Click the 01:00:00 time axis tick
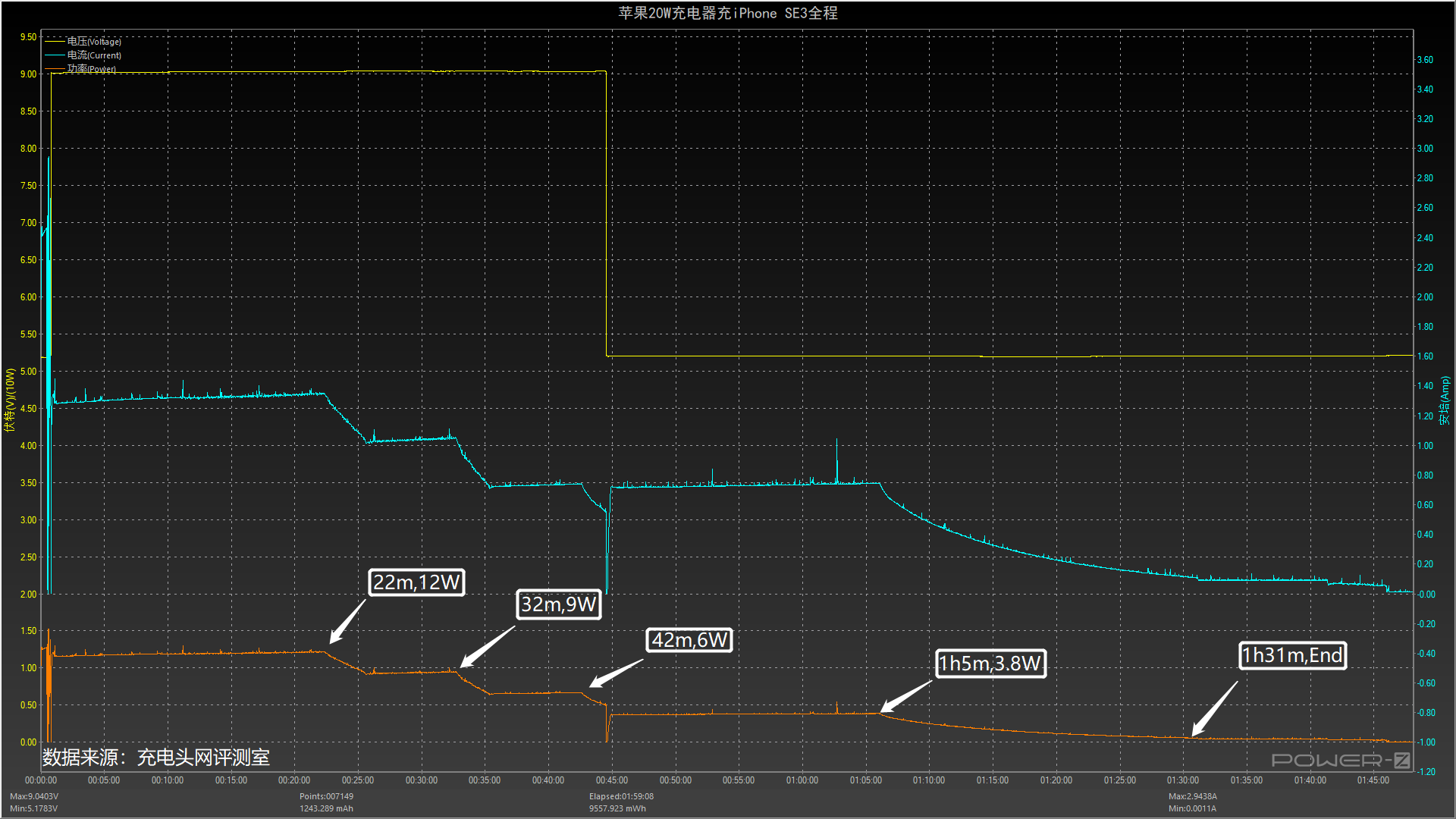The width and height of the screenshot is (1456, 819). click(x=802, y=780)
